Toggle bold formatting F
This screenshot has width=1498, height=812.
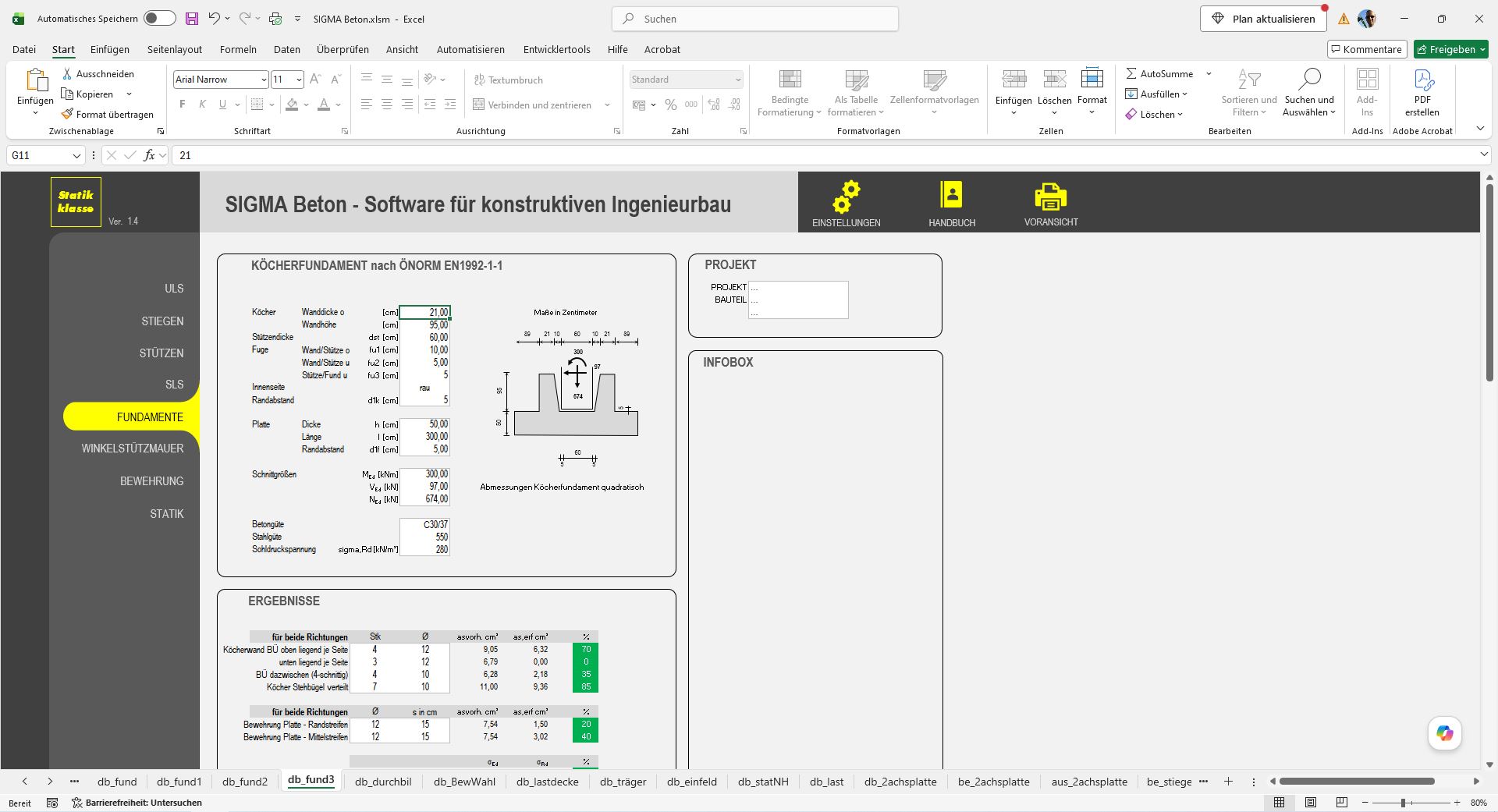tap(183, 105)
